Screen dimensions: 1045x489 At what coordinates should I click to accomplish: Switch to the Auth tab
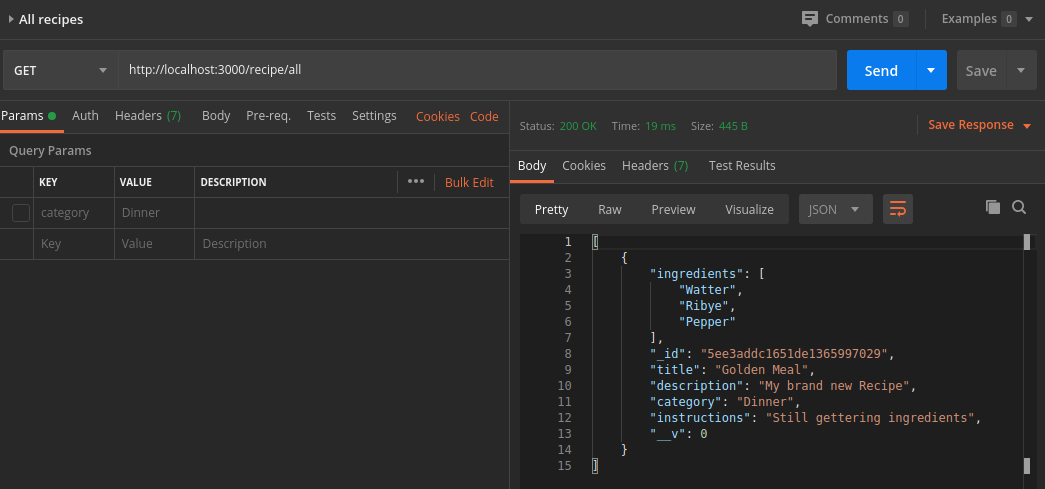tap(85, 116)
